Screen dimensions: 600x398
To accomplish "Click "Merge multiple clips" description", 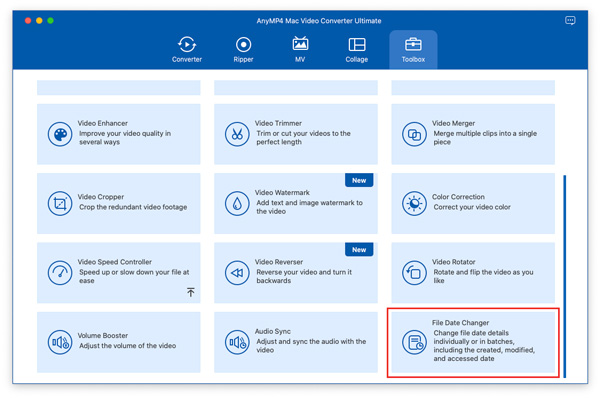I will point(485,138).
